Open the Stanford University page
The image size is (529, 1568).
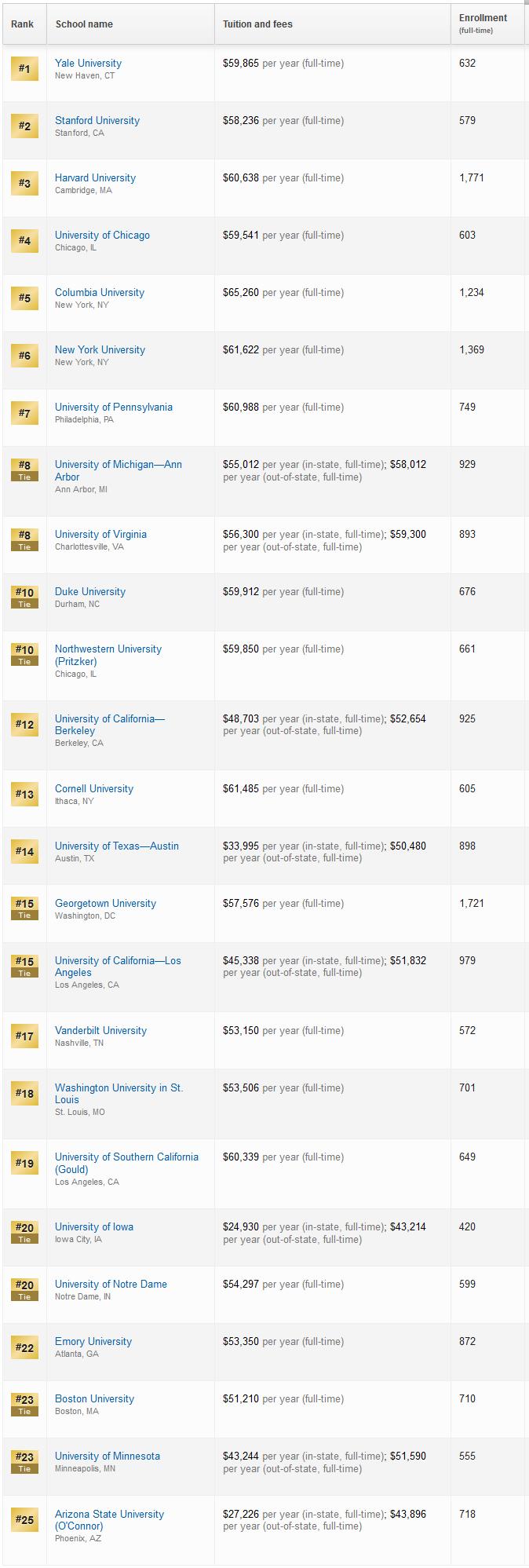pos(97,120)
